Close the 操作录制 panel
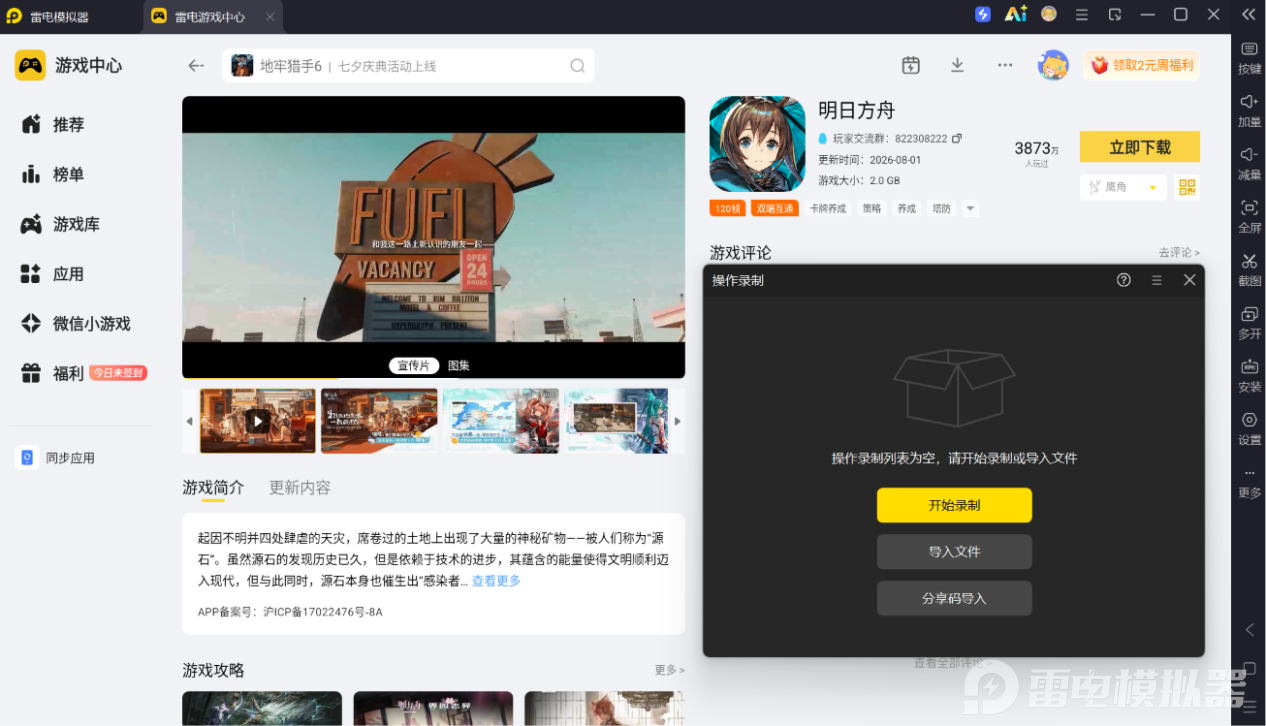Viewport: 1266px width, 726px height. tap(1190, 280)
